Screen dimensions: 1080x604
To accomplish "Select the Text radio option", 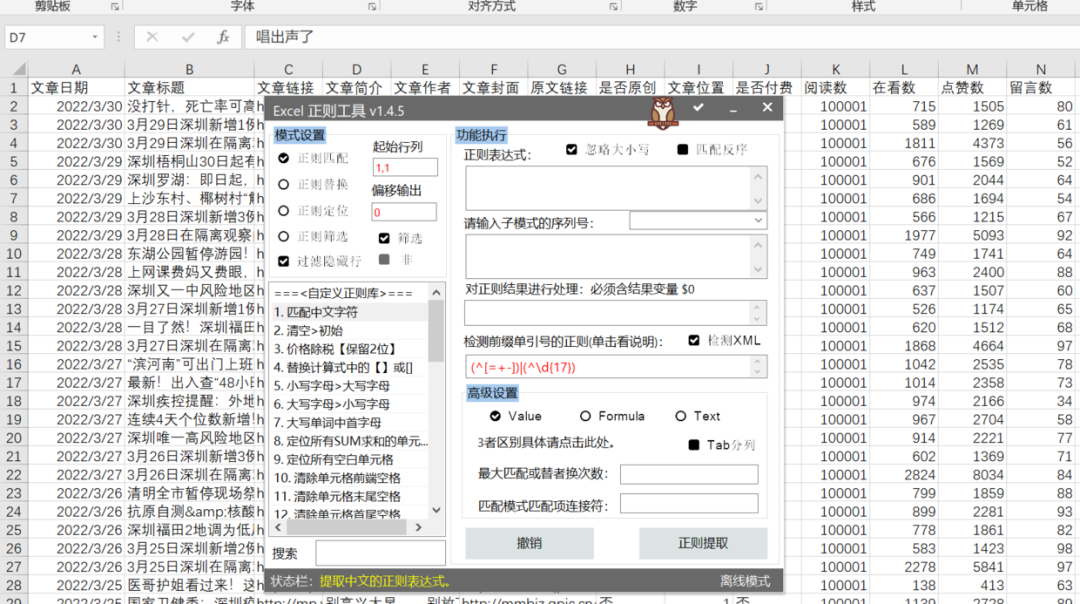I will pos(681,416).
